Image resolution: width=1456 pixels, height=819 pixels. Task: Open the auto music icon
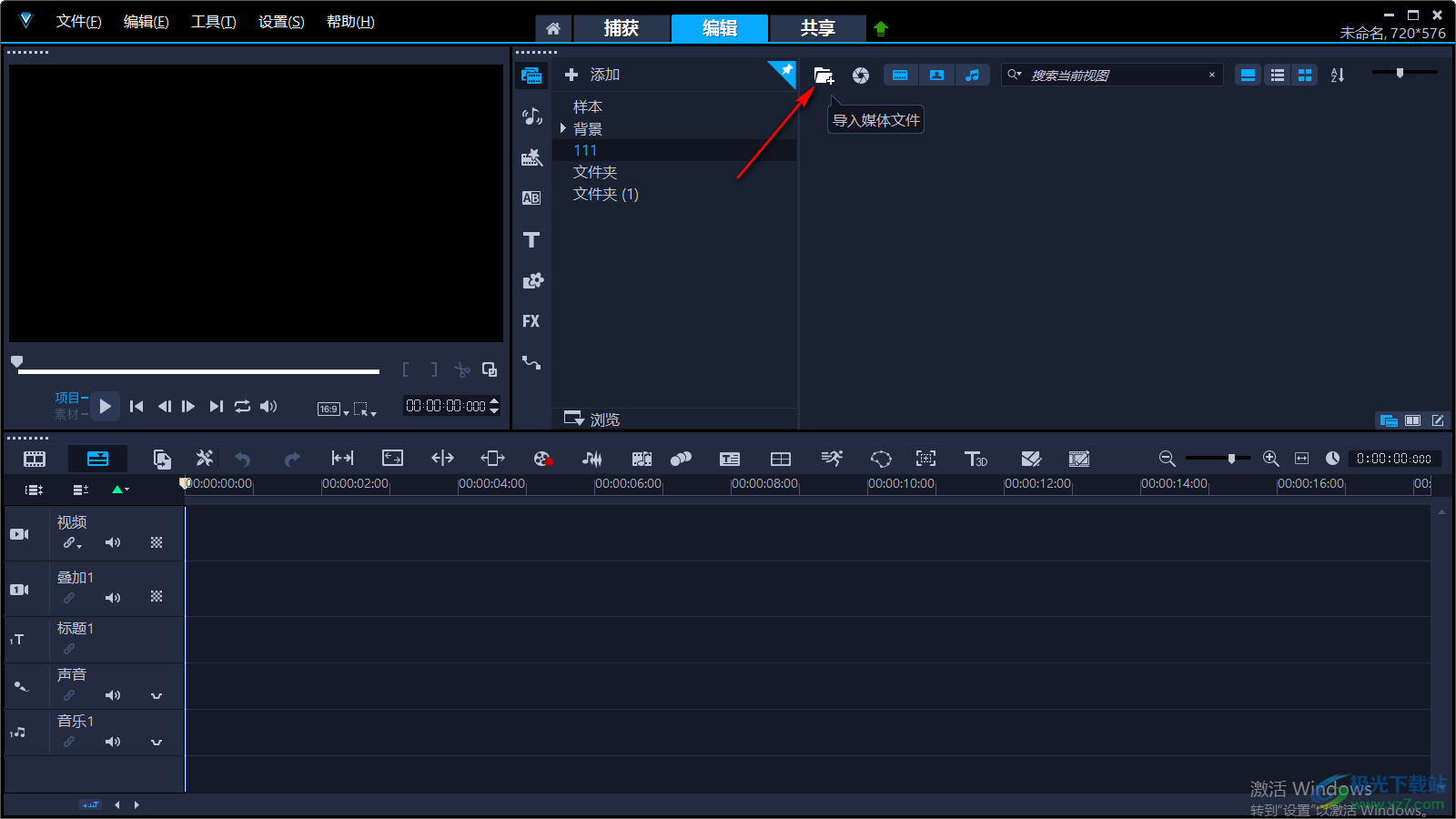point(642,459)
